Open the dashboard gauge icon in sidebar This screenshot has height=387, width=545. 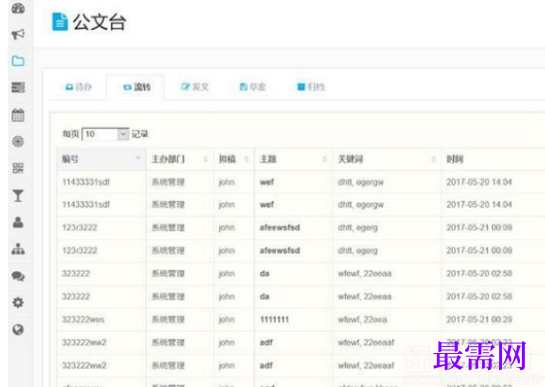(18, 8)
